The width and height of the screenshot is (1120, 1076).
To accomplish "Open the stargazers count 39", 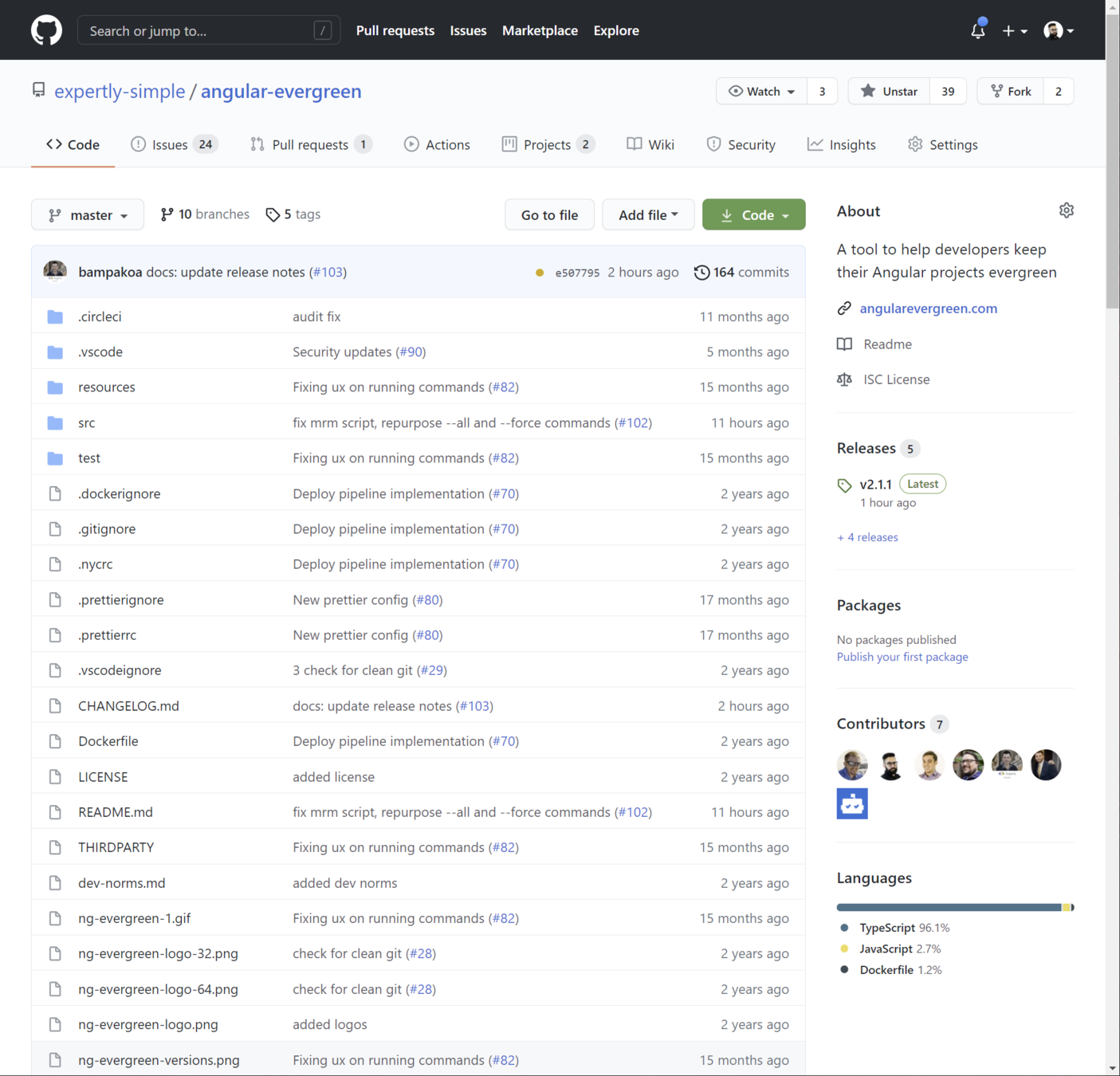I will tap(948, 91).
